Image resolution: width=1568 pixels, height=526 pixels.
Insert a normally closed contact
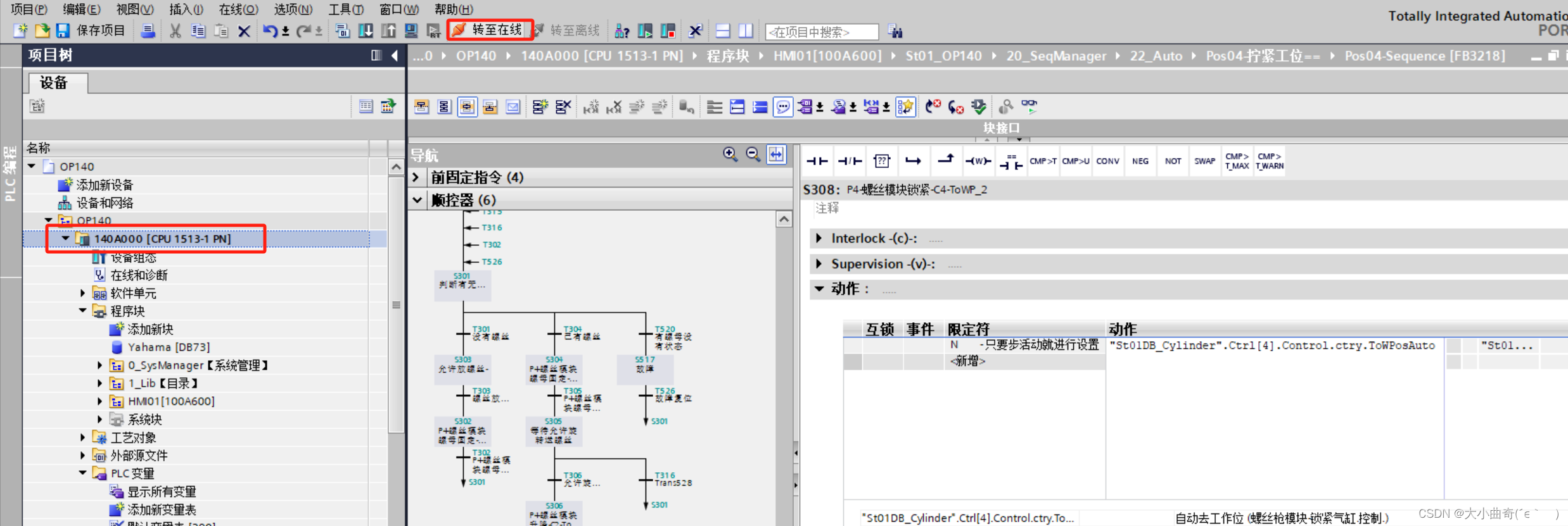tap(850, 161)
